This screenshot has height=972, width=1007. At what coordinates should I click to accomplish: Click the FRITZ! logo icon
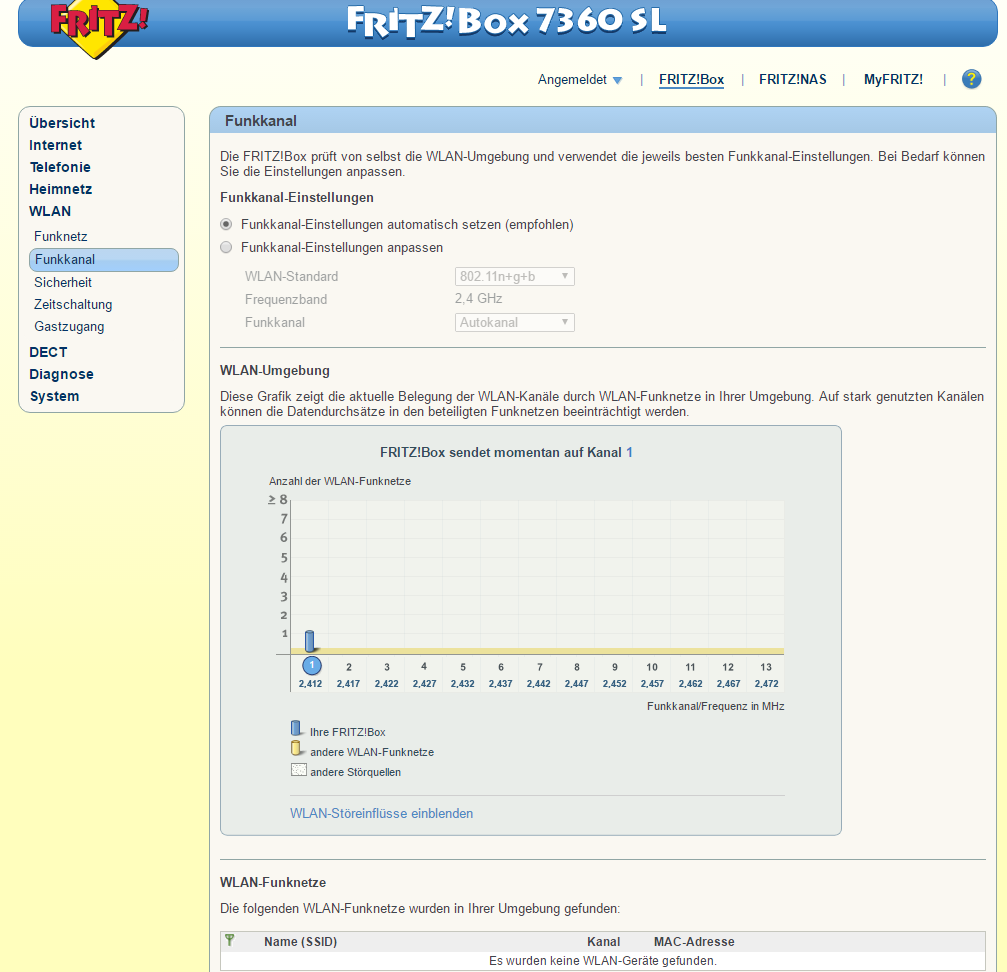(x=99, y=27)
